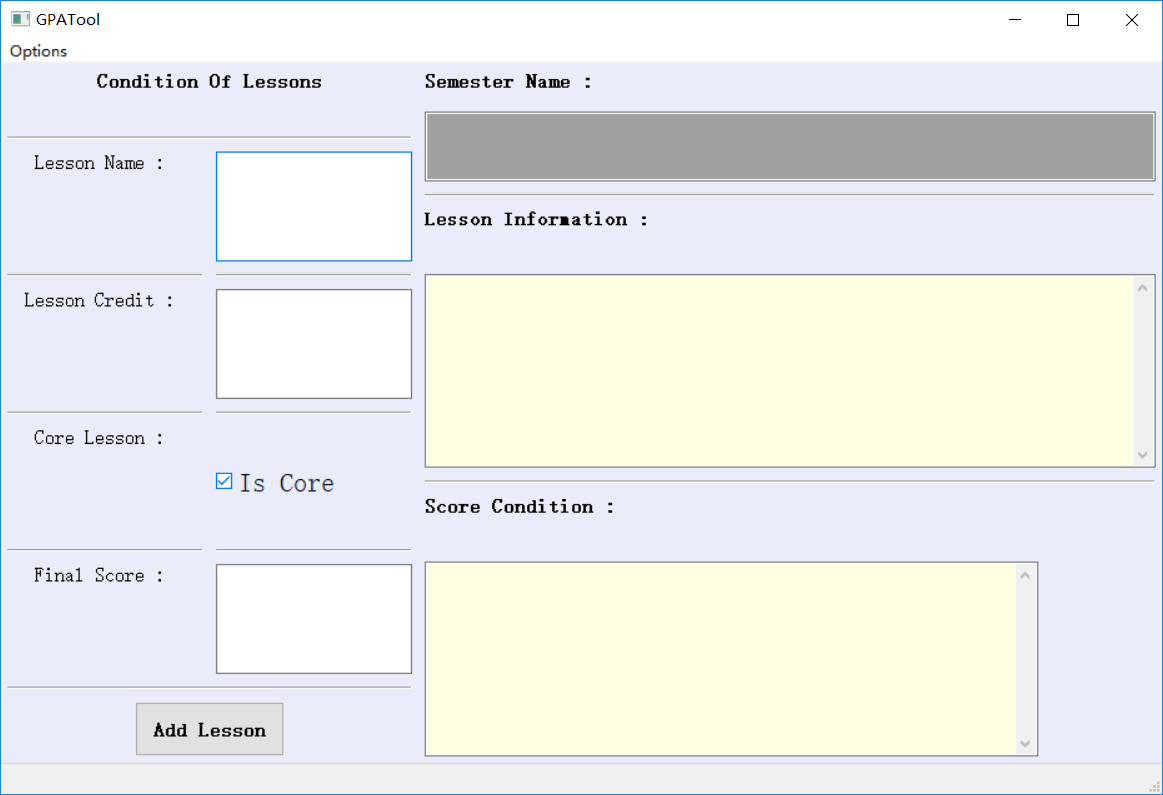This screenshot has height=795, width=1163.
Task: Click the window resize grip in status bar
Action: [x=1155, y=786]
